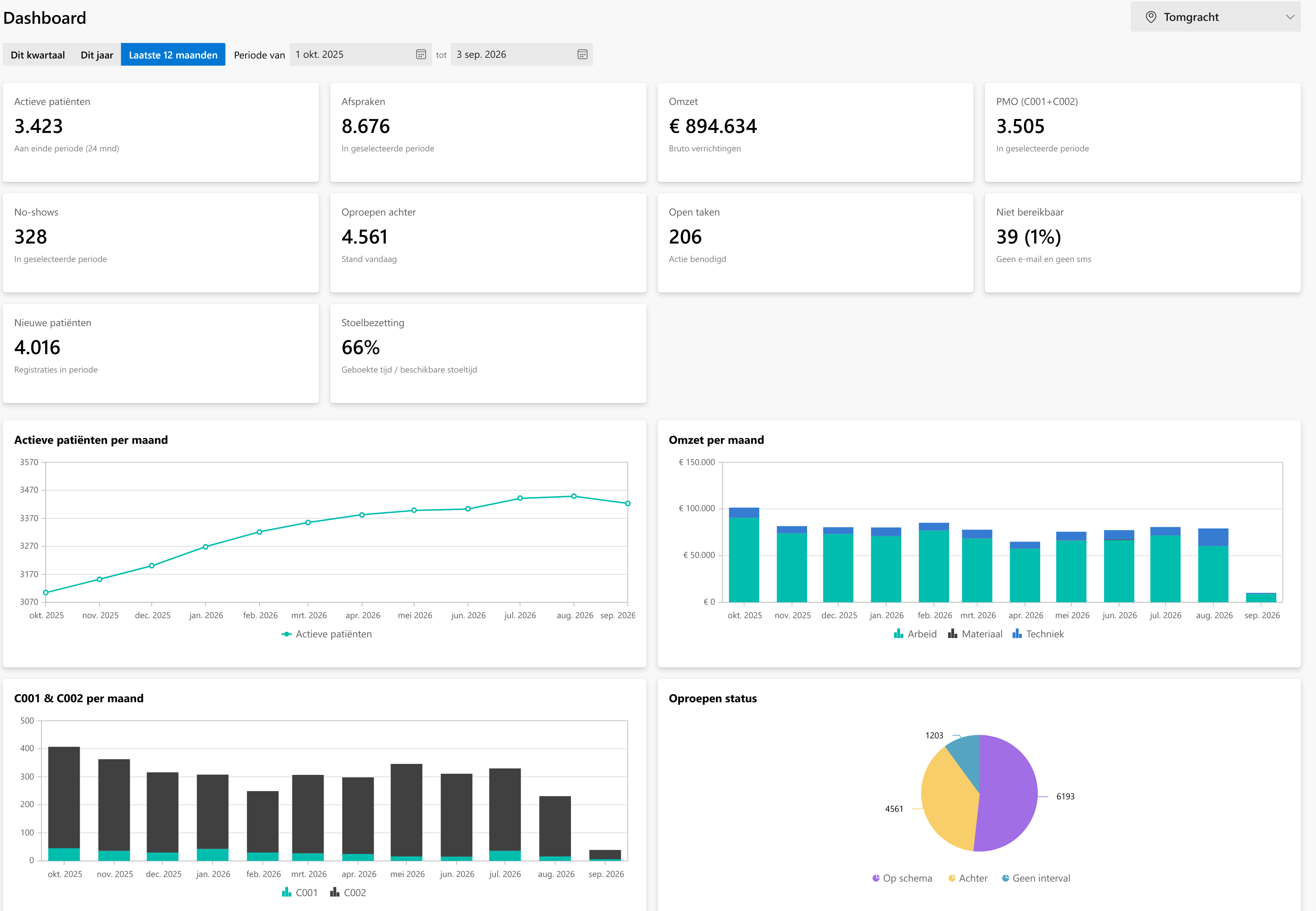Open the end date calendar picker icon
The image size is (1316, 911).
pos(583,54)
